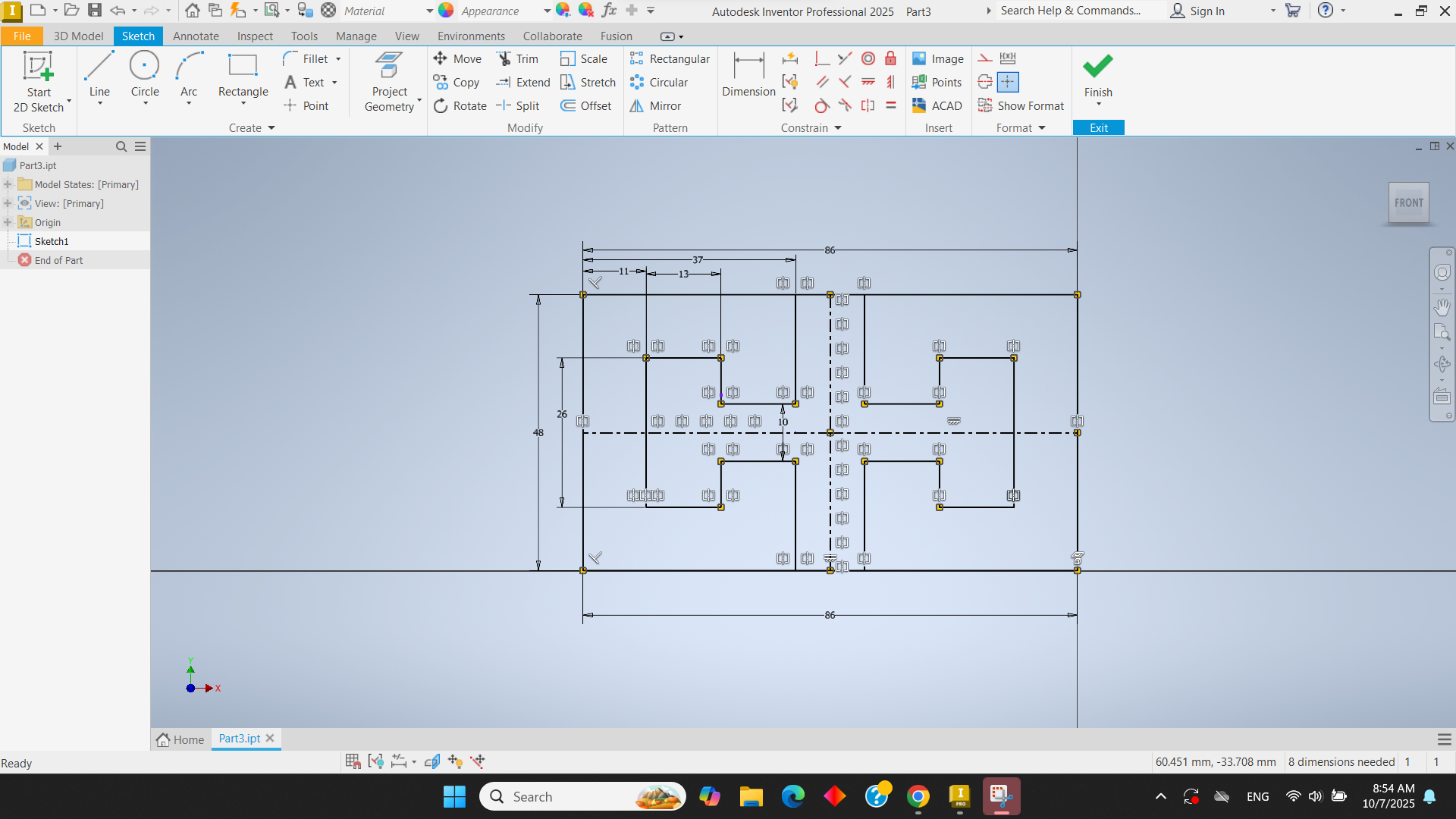
Task: Open the Fillet dropdown arrow
Action: 338,59
